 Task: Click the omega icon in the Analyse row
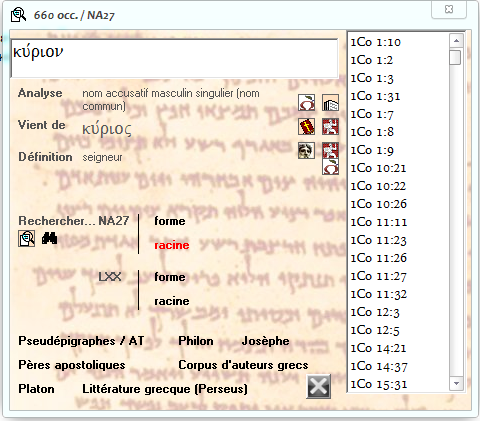306,102
